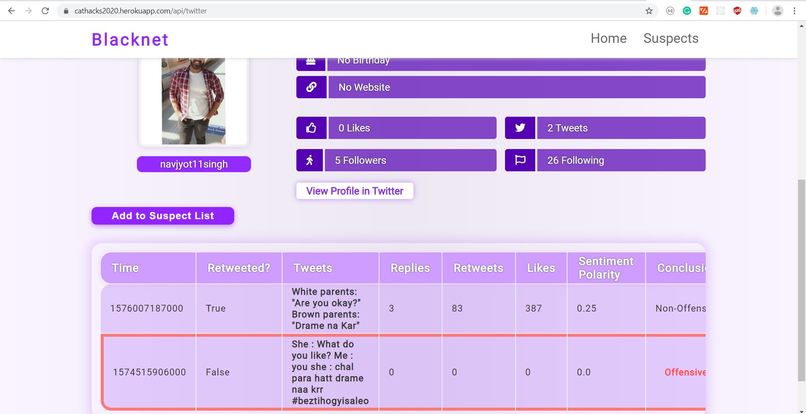Viewport: 806px width, 414px height.
Task: Go back with browser back arrow
Action: coord(11,10)
